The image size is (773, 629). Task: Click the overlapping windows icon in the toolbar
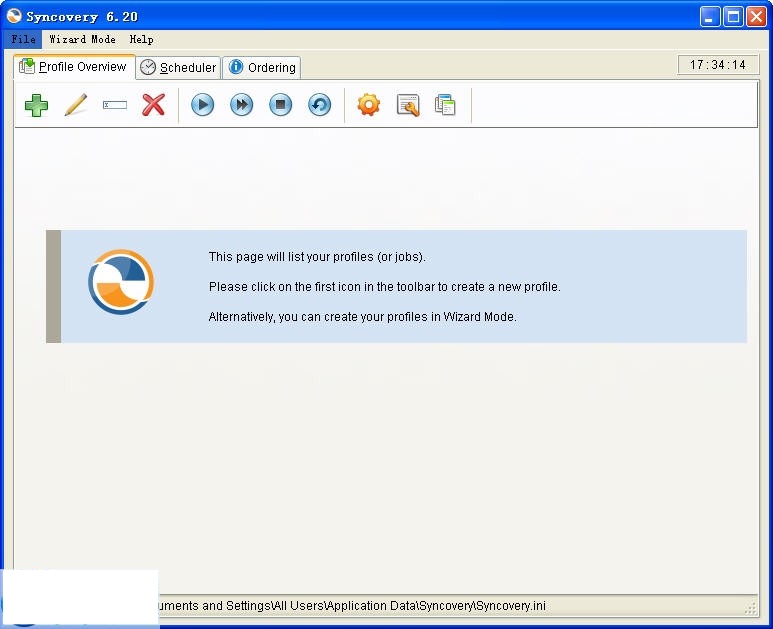tap(445, 105)
